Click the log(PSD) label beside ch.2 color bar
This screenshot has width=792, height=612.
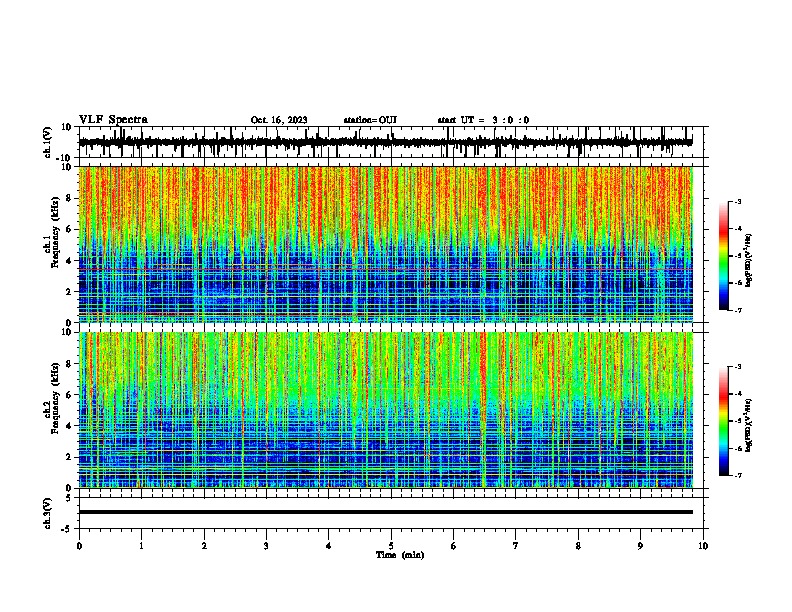click(x=749, y=425)
